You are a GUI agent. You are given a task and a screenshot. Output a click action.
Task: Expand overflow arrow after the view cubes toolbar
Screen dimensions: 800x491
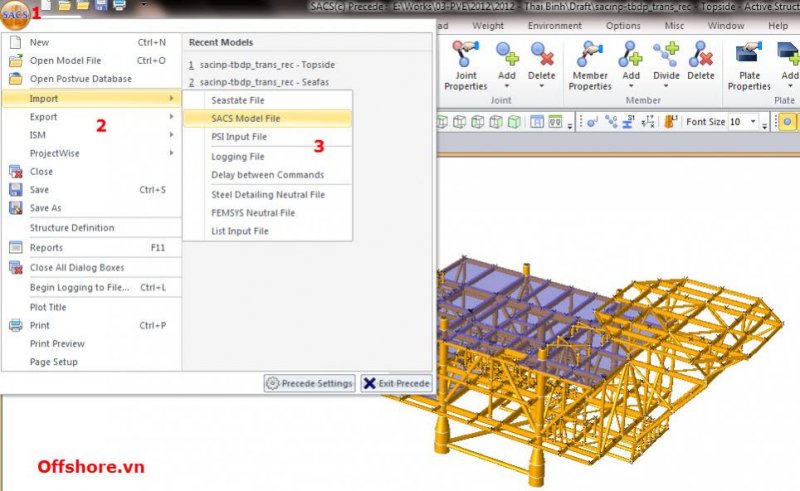[x=569, y=126]
